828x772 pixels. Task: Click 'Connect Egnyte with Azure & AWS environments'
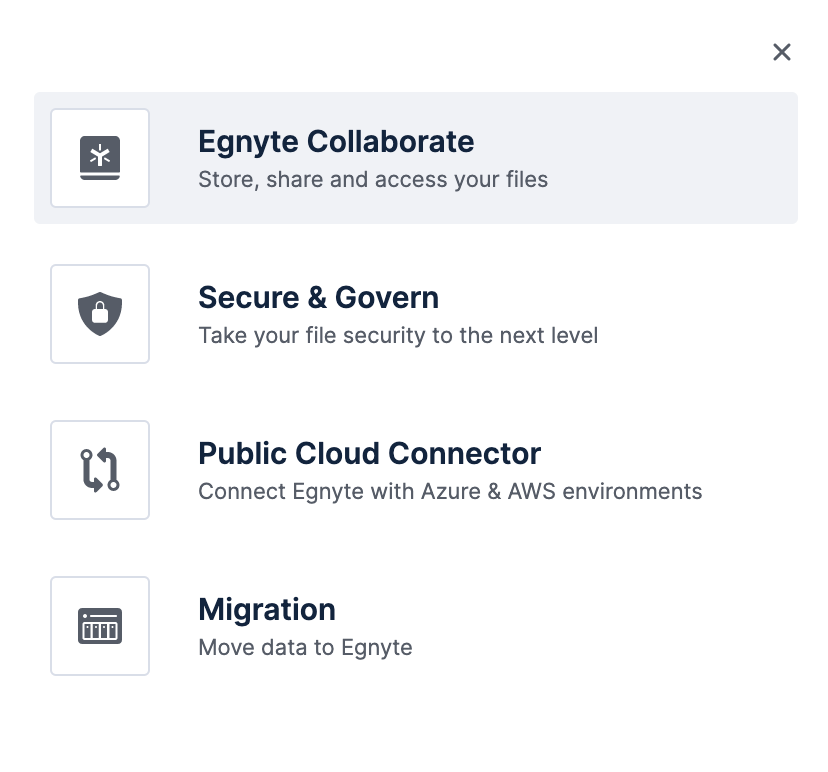[450, 492]
